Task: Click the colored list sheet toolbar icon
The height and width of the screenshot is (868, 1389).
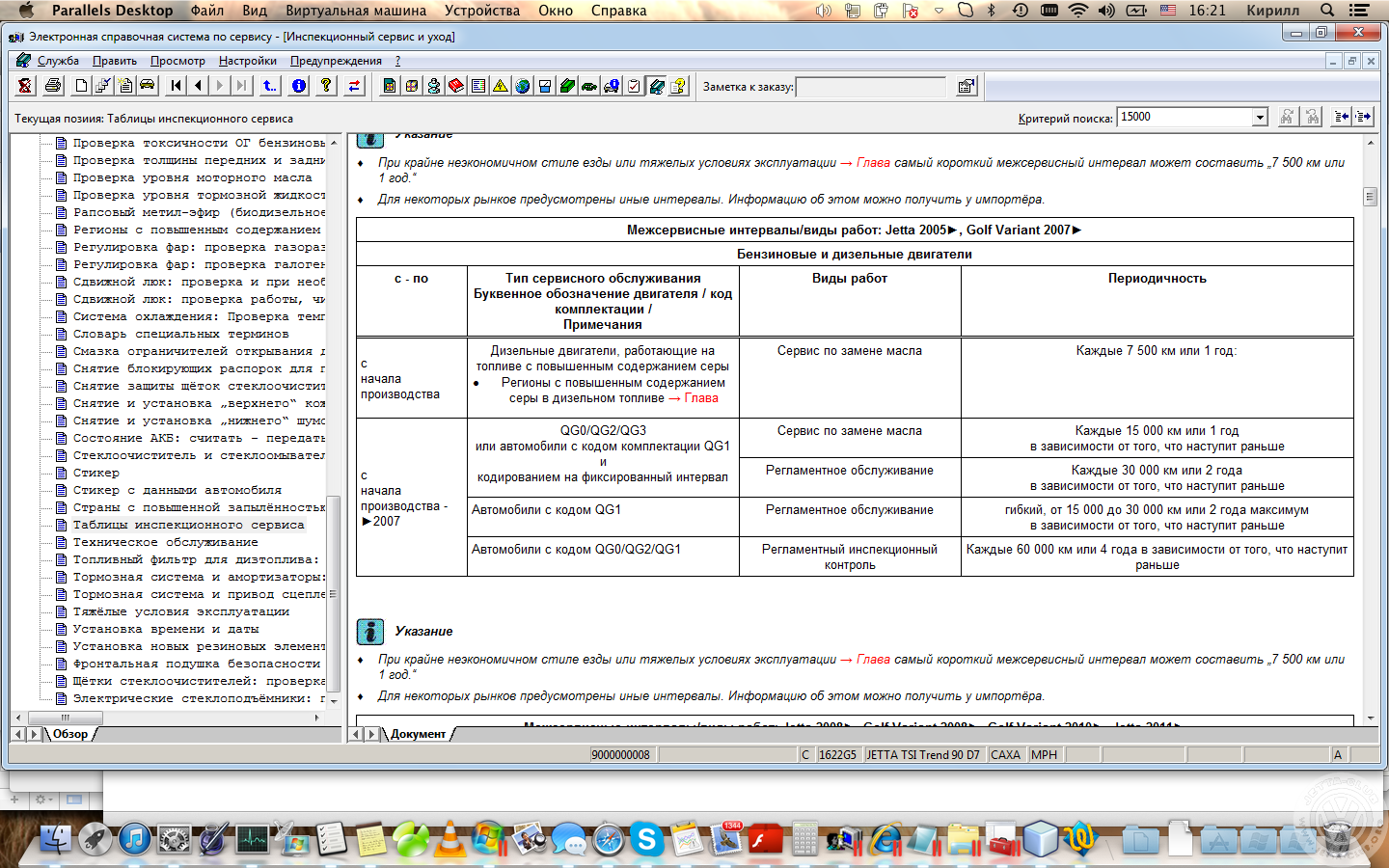Action: tap(477, 86)
